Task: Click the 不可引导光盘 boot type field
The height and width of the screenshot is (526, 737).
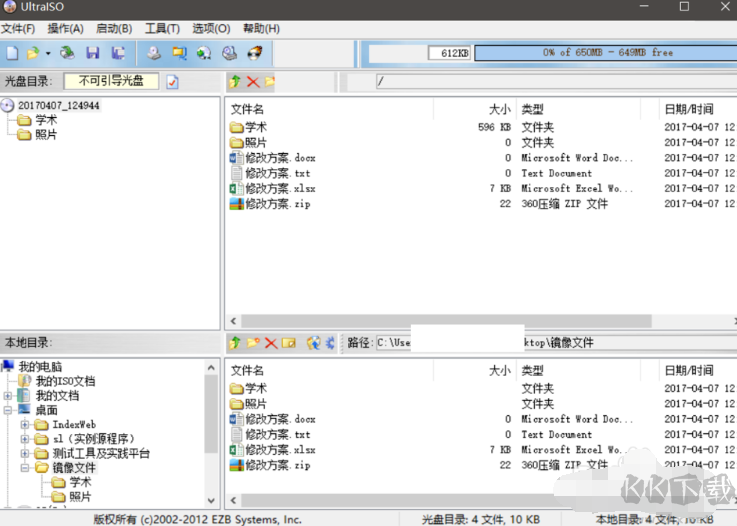Action: coord(111,81)
